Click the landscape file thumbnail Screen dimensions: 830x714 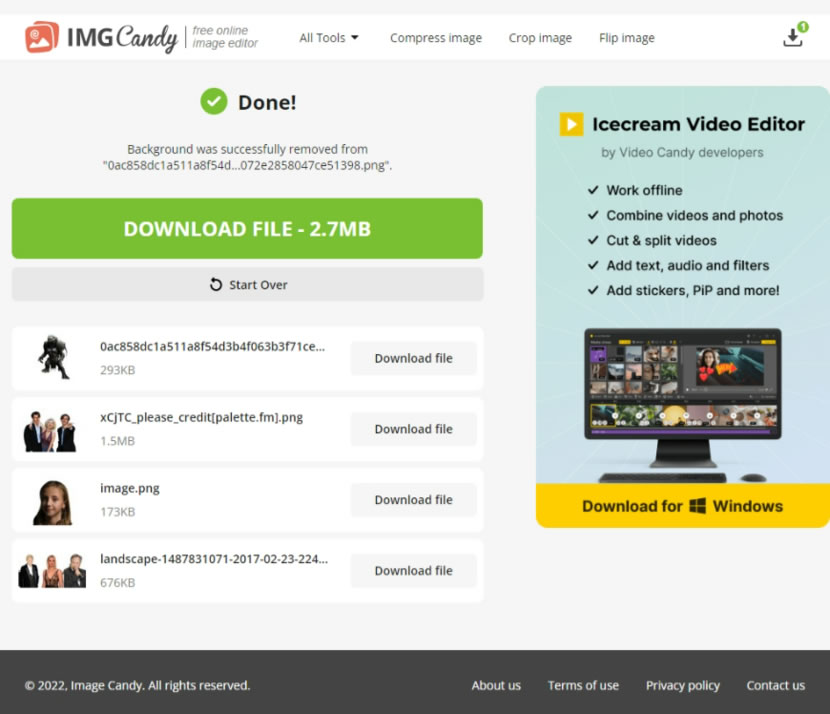(x=52, y=571)
